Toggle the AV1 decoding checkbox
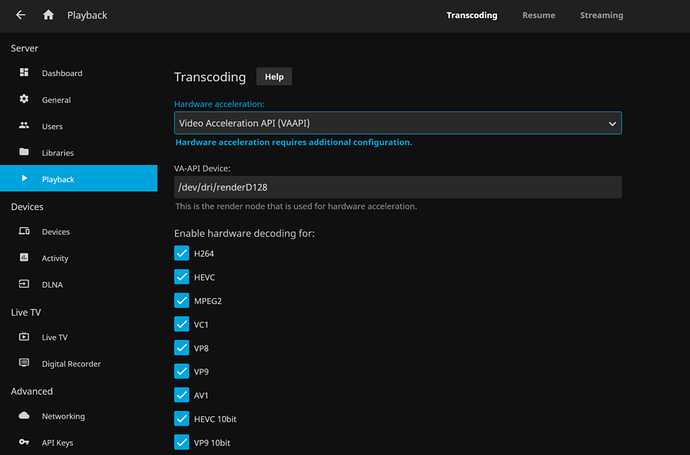Screen dimensions: 690x455 coord(181,395)
